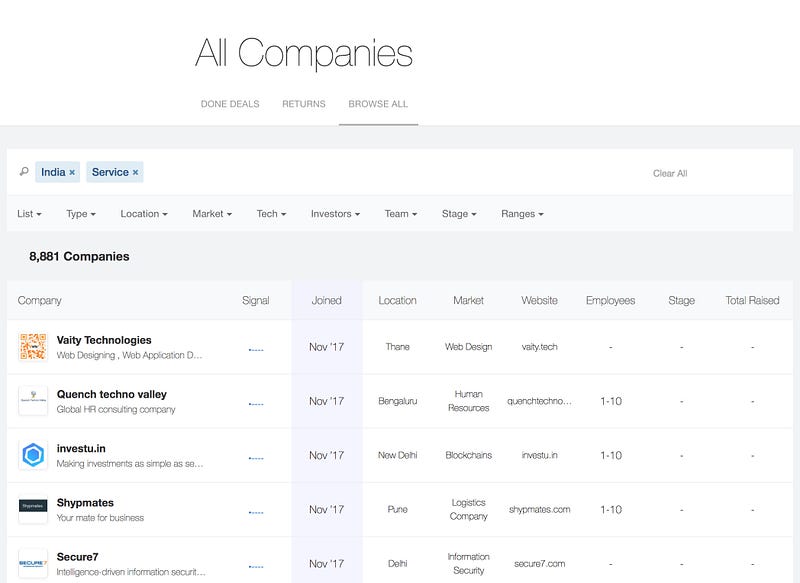Remove the India filter tag
800x583 pixels.
pos(72,172)
